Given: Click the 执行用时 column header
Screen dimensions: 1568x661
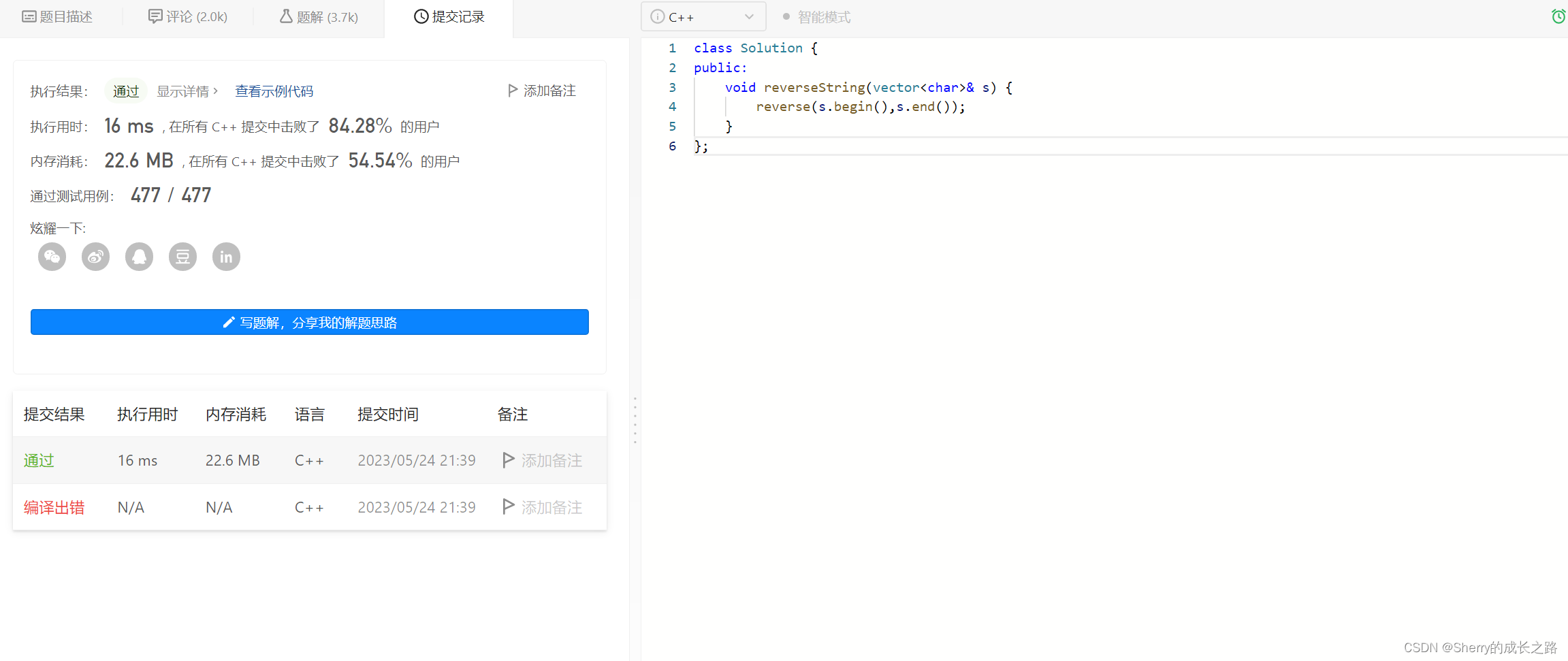Looking at the screenshot, I should coord(148,415).
